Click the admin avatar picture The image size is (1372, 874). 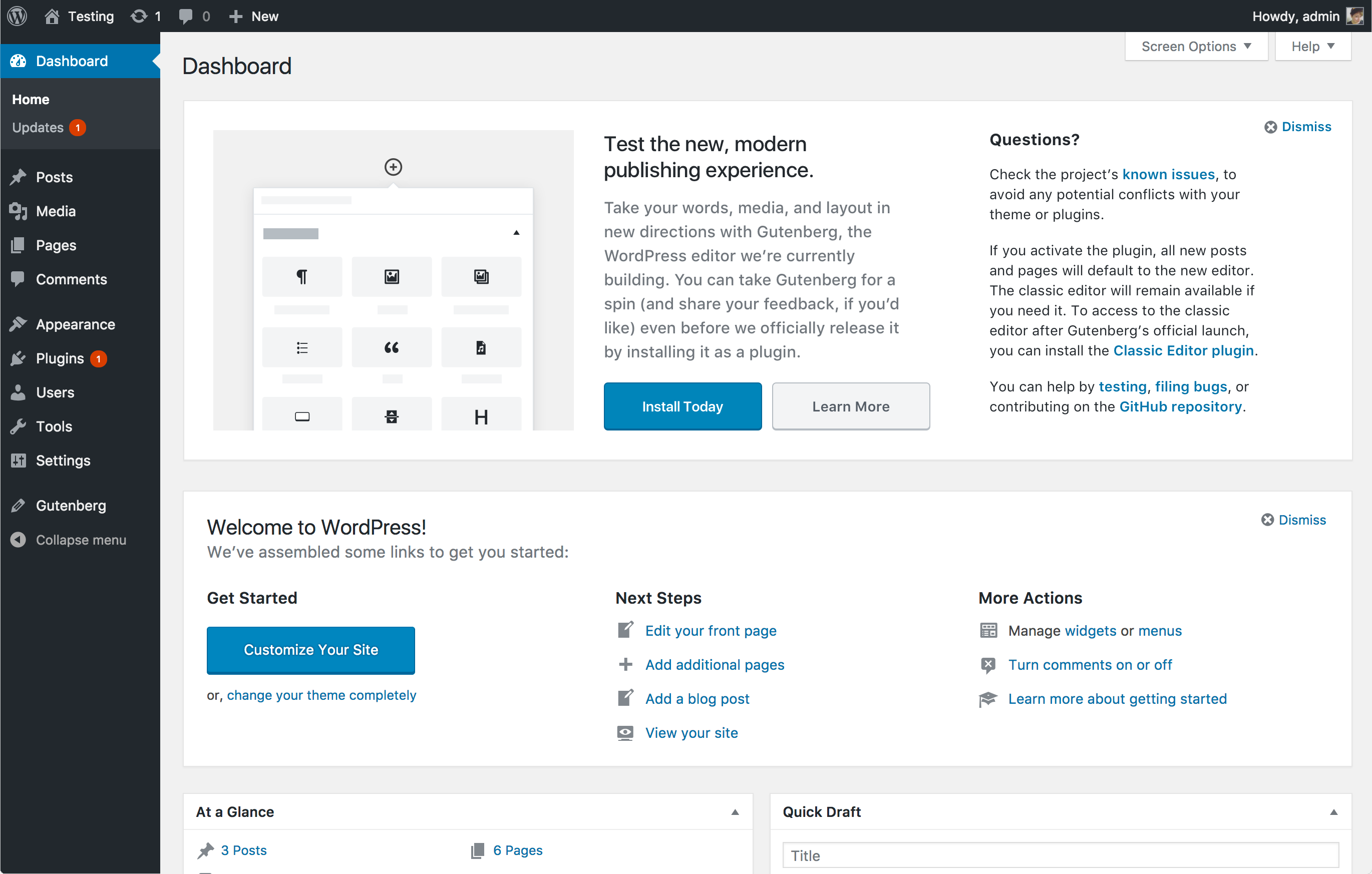[x=1354, y=16]
